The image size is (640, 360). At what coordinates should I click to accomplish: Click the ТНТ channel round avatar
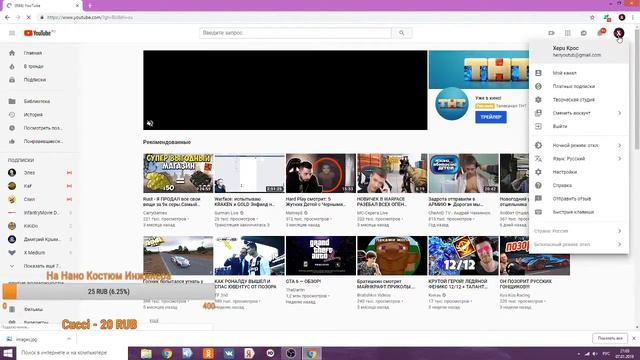point(451,104)
